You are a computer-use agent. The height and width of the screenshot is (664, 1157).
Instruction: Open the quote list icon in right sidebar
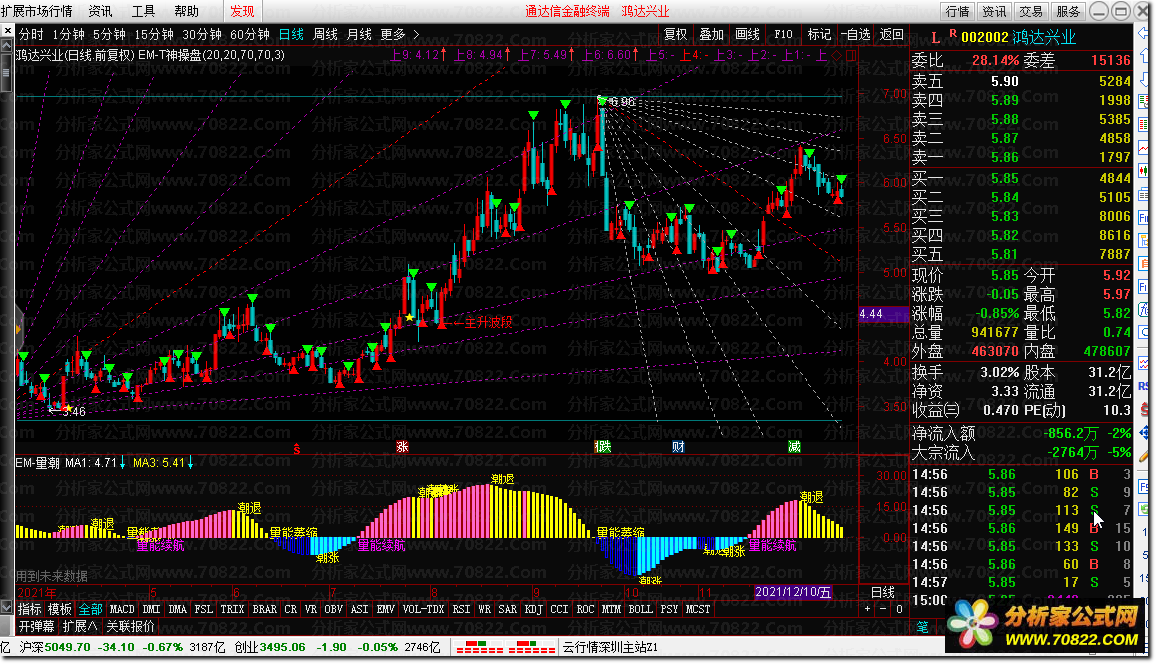tap(1144, 101)
